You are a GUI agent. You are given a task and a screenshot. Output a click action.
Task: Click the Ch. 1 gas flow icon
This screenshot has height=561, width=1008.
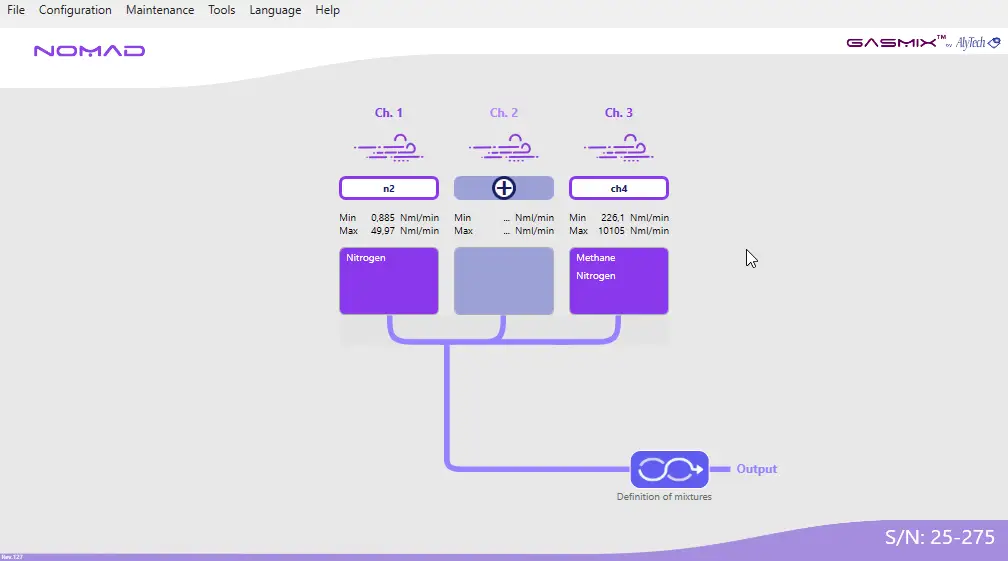pos(389,148)
